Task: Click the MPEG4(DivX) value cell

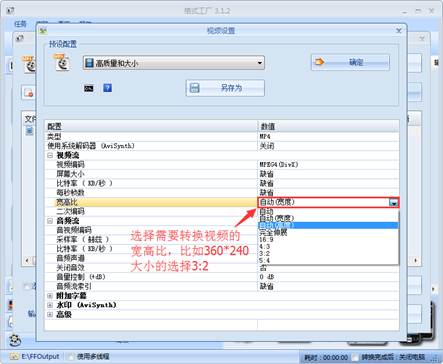Action: [x=328, y=164]
